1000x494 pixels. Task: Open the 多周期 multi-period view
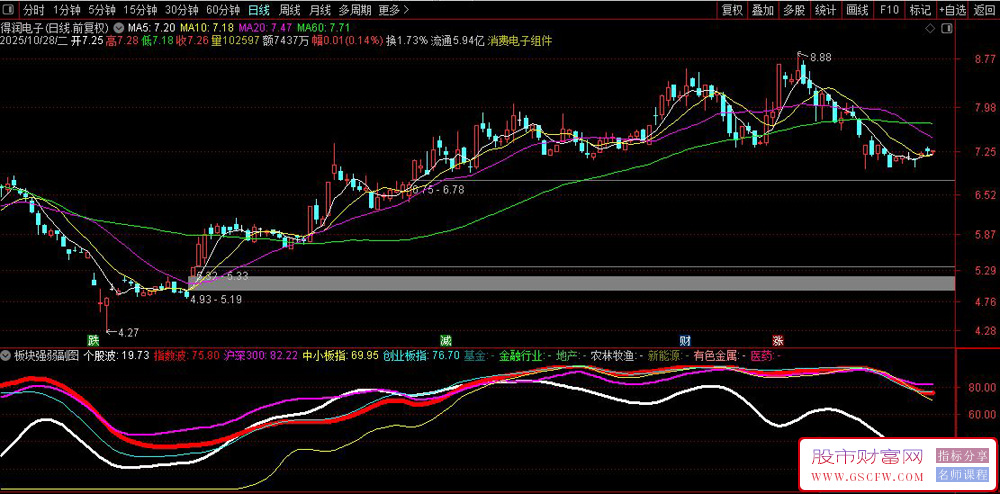click(x=355, y=10)
